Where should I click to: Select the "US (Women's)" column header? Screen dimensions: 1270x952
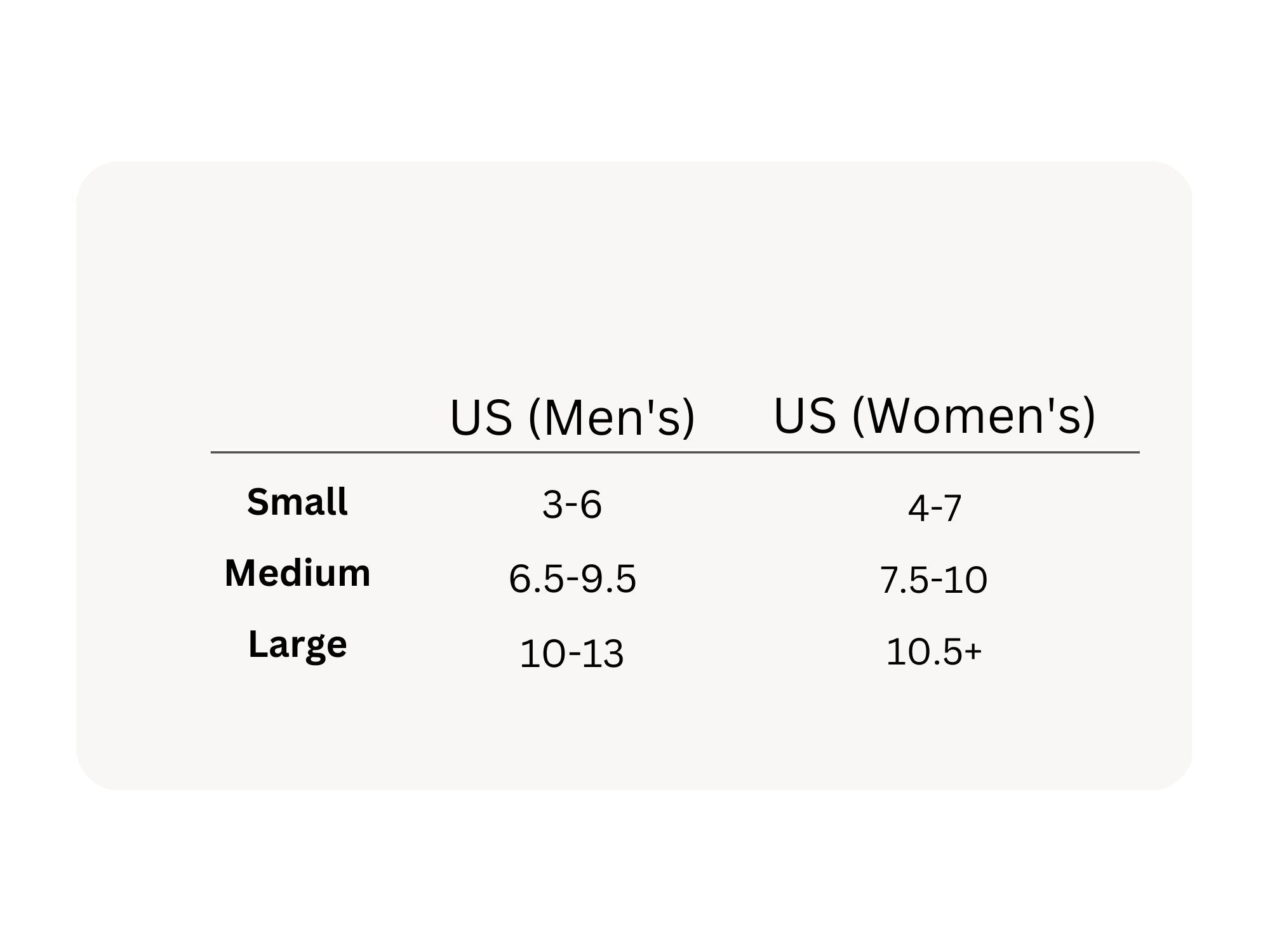[x=934, y=416]
